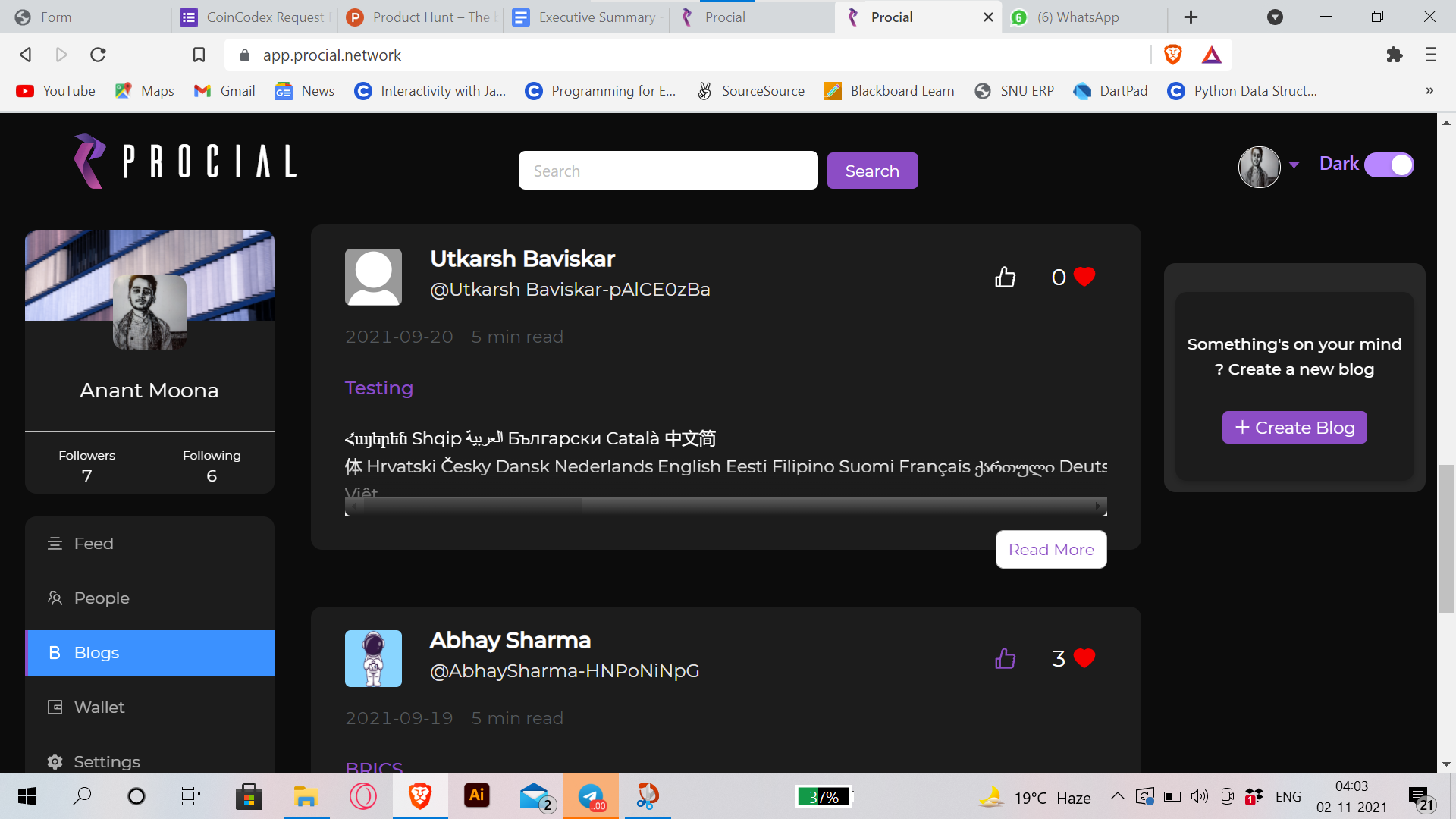Go to the People sidebar section
This screenshot has width=1456, height=819.
point(102,598)
